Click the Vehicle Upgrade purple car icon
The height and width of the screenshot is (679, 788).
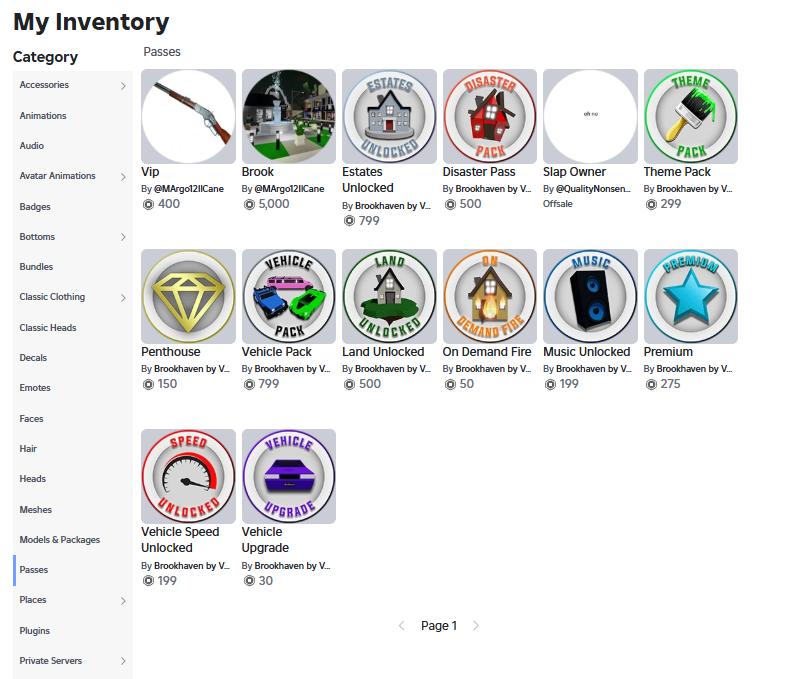[x=289, y=476]
